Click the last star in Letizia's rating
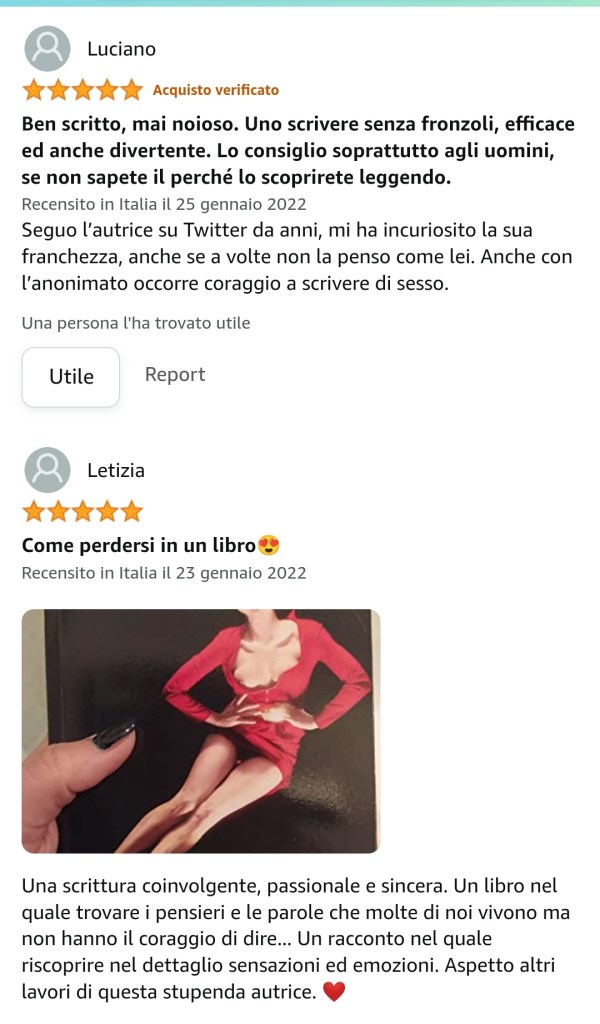 (x=131, y=511)
